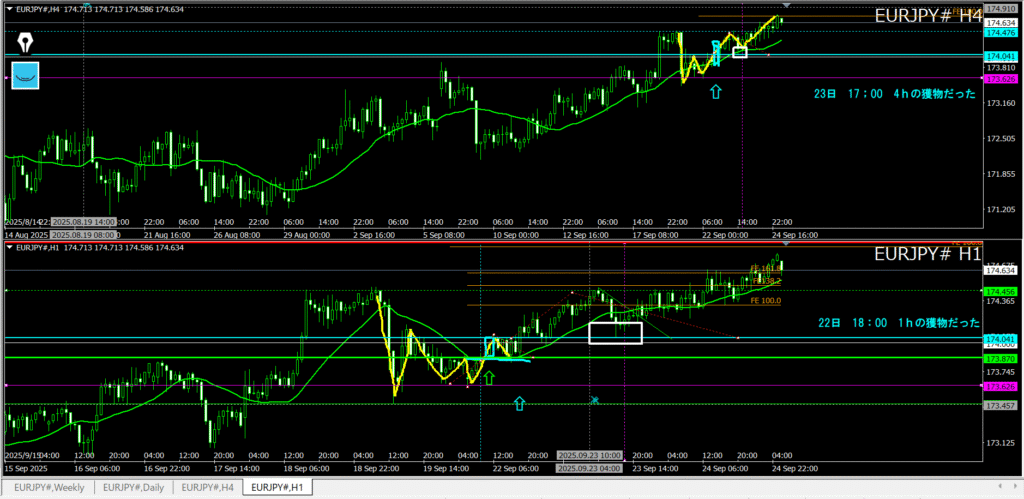Click the magenta 173.626 price label on H4
Viewport: 1024px width, 499px height.
pos(1001,78)
